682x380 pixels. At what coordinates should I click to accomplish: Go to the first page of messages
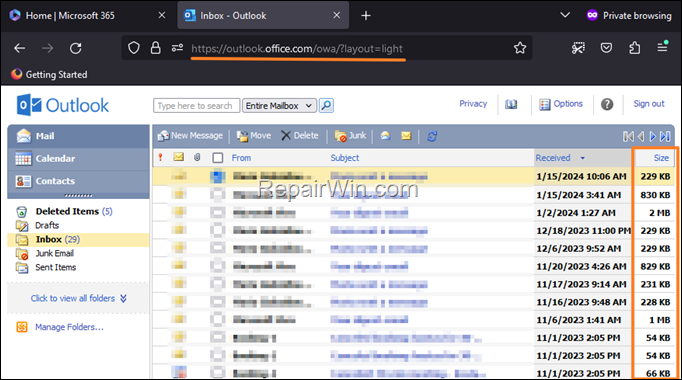coord(628,137)
